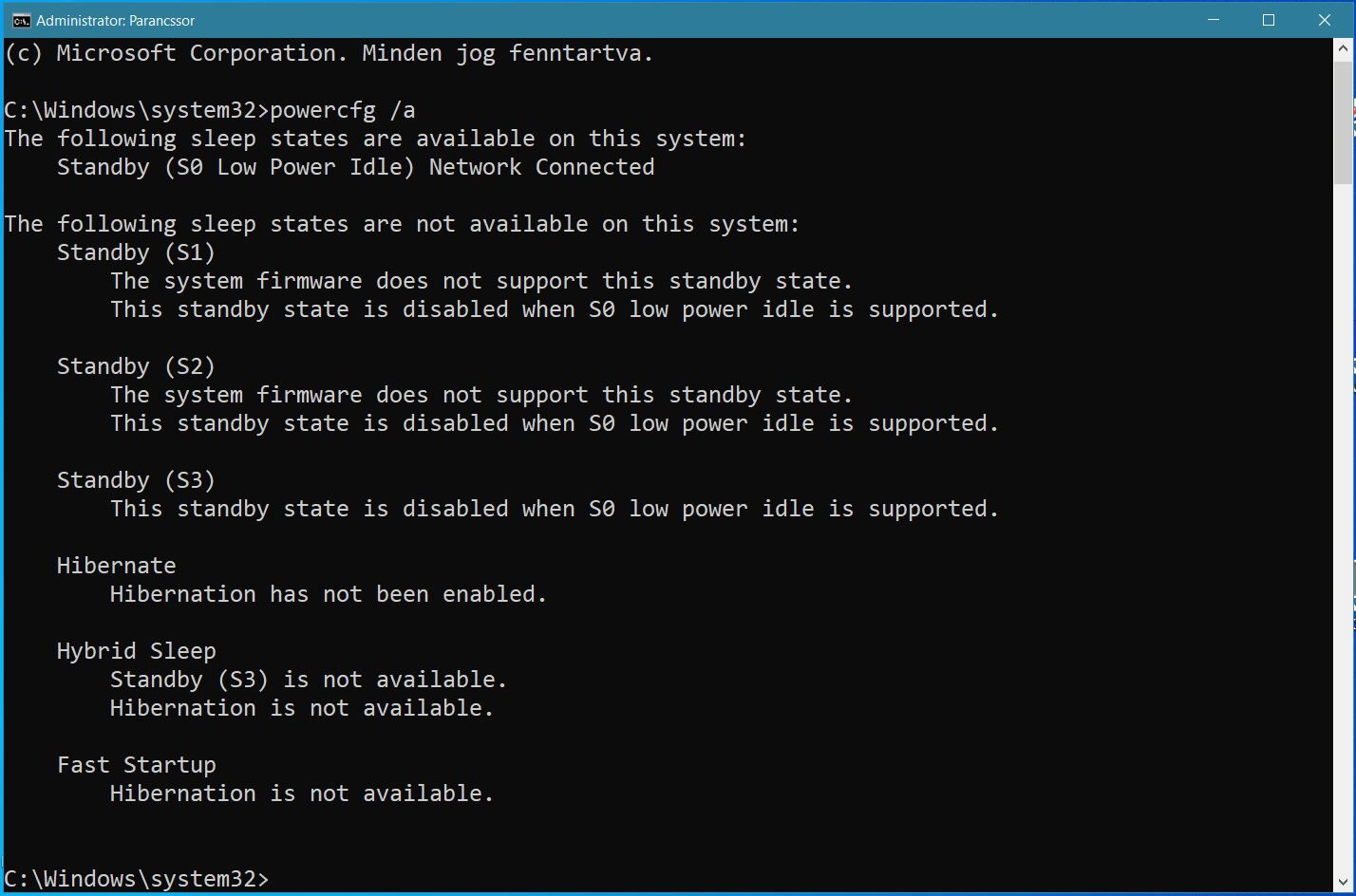Click 'Hibernation has not been enabled.' text
The image size is (1356, 896).
pos(329,594)
